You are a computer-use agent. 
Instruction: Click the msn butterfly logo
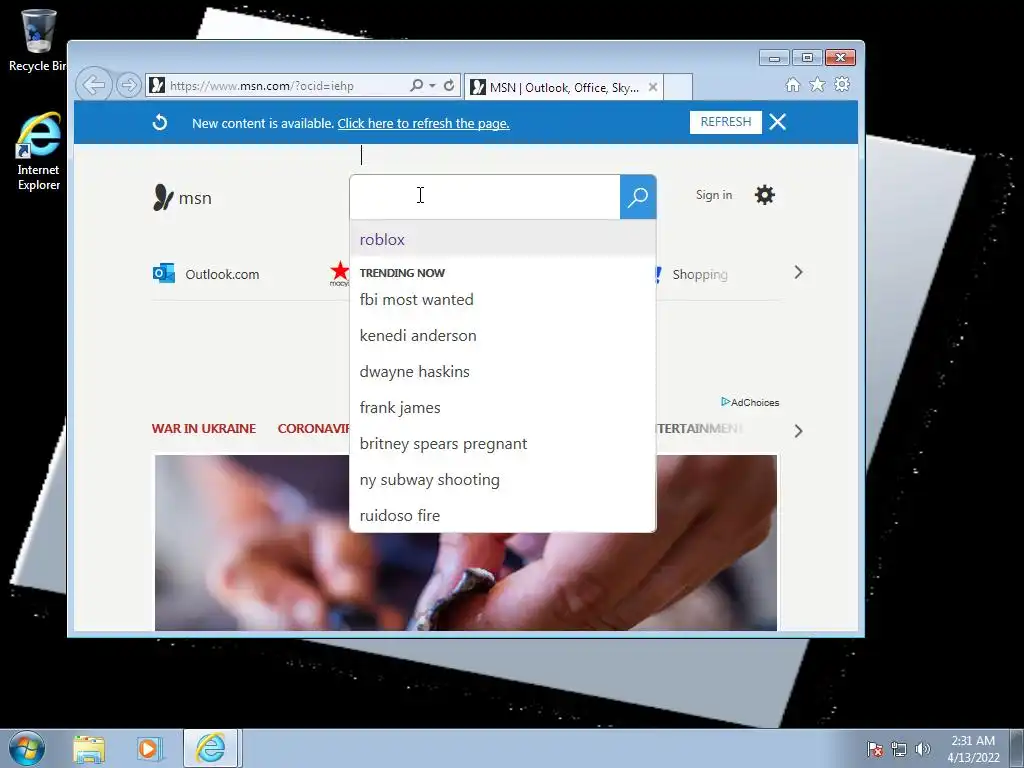click(182, 198)
